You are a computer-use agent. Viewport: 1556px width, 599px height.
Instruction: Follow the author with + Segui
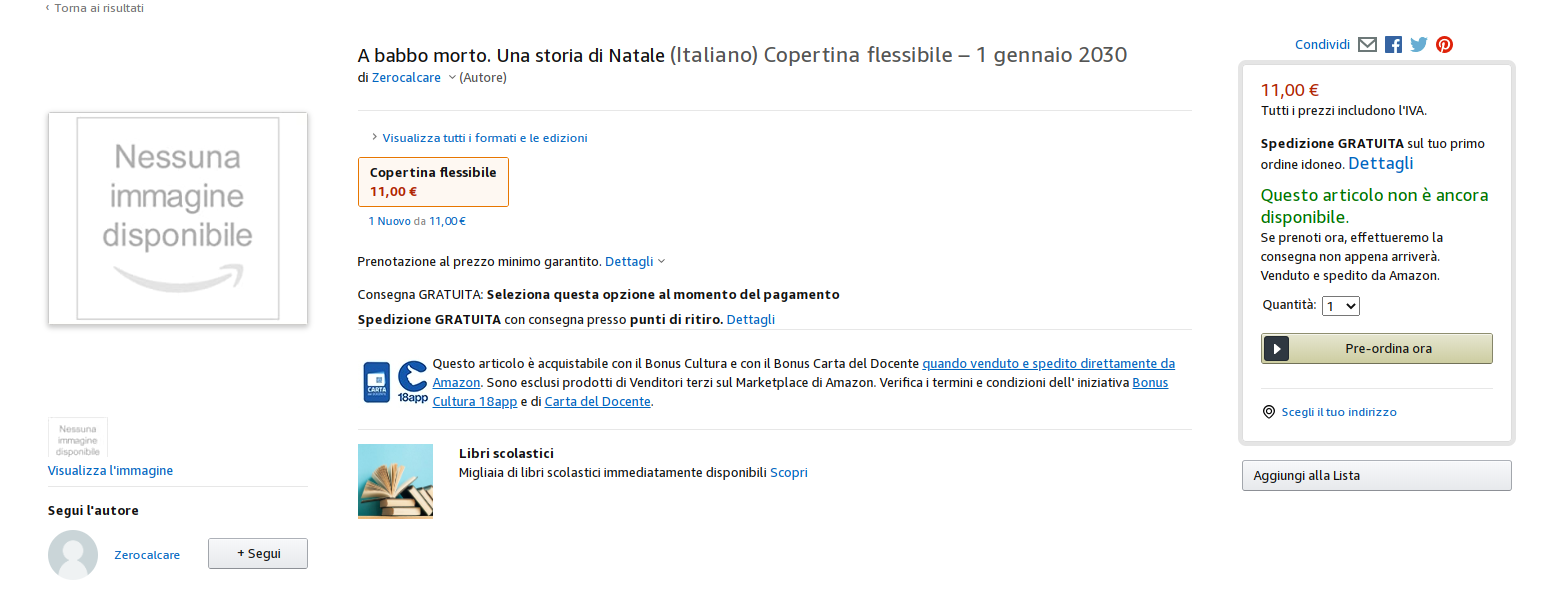[x=258, y=554]
